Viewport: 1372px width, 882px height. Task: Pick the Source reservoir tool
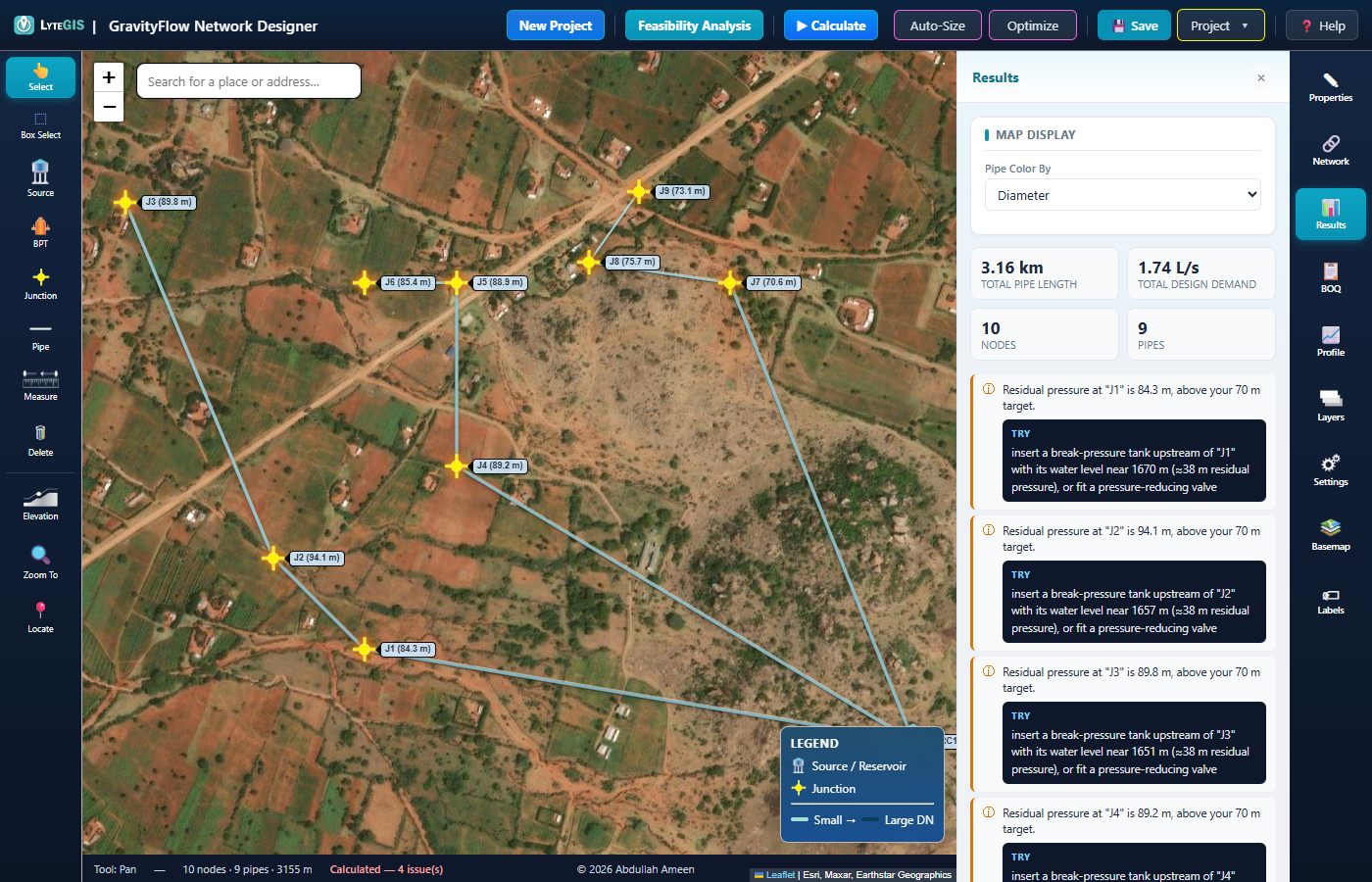(x=40, y=178)
